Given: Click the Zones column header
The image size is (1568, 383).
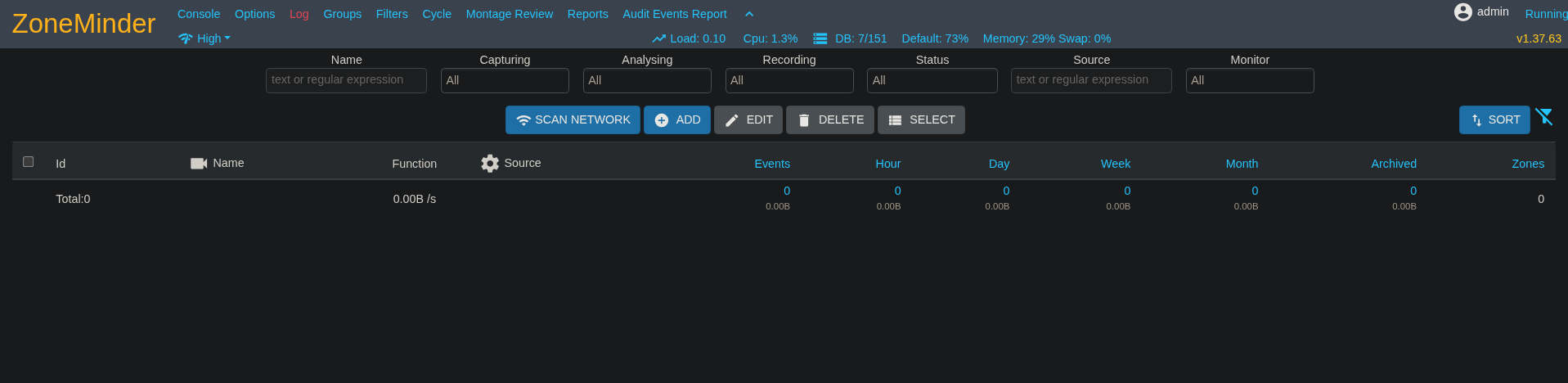Looking at the screenshot, I should point(1528,164).
